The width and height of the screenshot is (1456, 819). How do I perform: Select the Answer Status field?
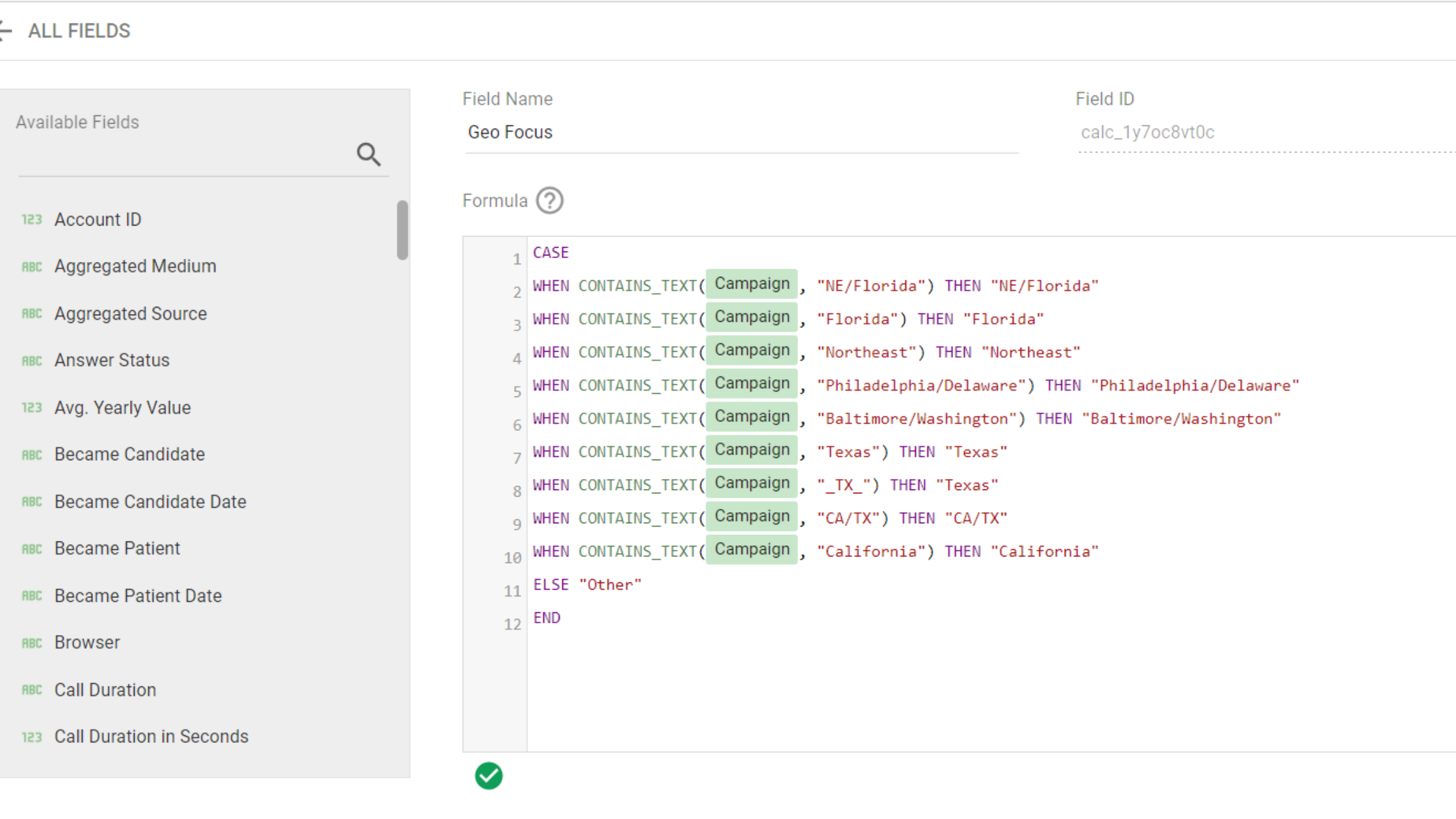click(x=112, y=360)
